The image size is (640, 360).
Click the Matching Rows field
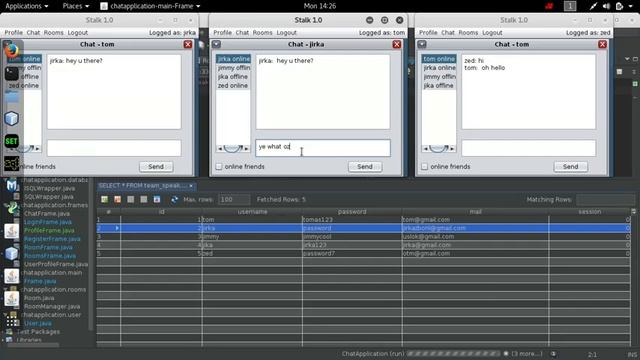(606, 199)
